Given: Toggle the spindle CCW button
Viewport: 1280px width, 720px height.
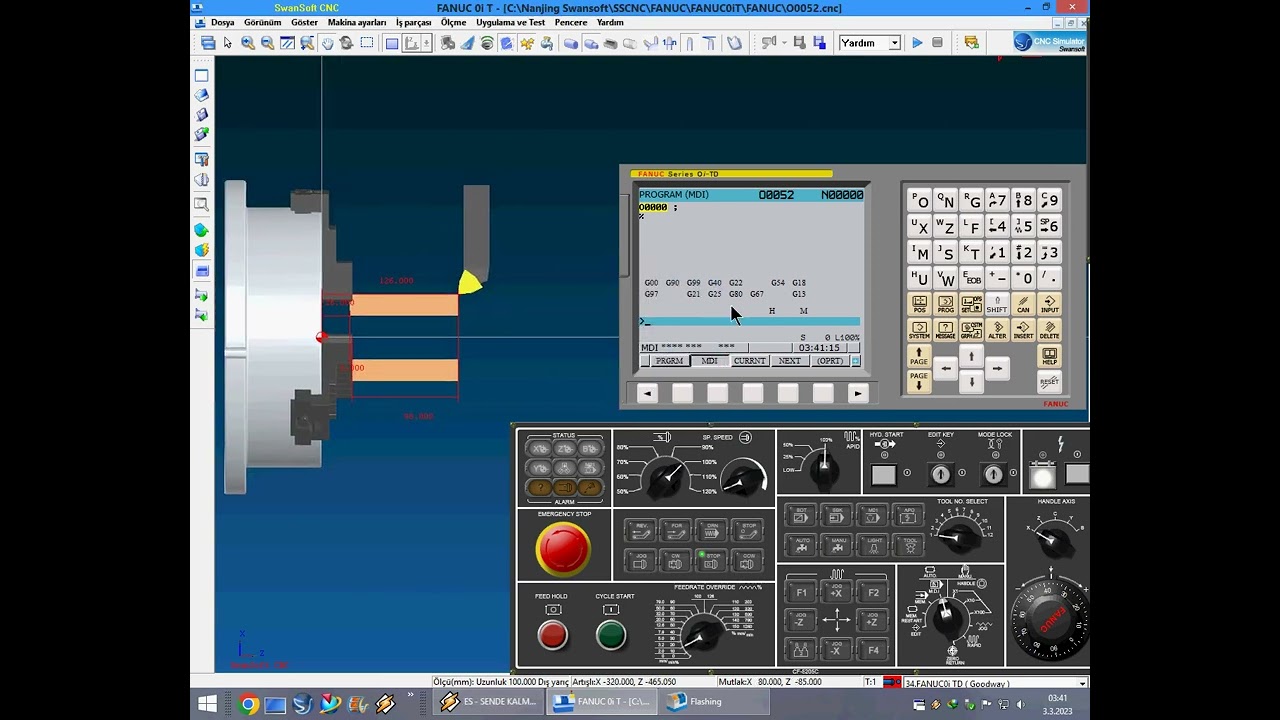Looking at the screenshot, I should pos(749,561).
